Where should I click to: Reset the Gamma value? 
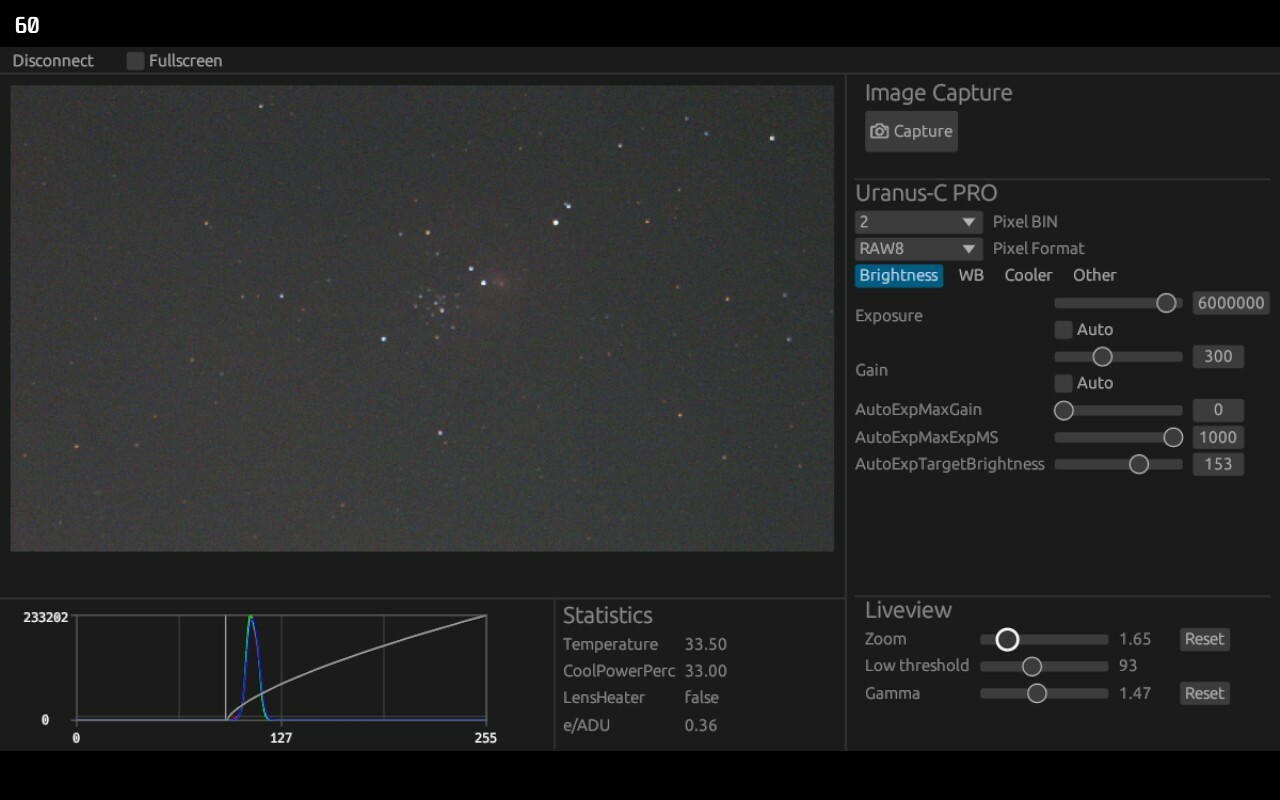[1203, 693]
